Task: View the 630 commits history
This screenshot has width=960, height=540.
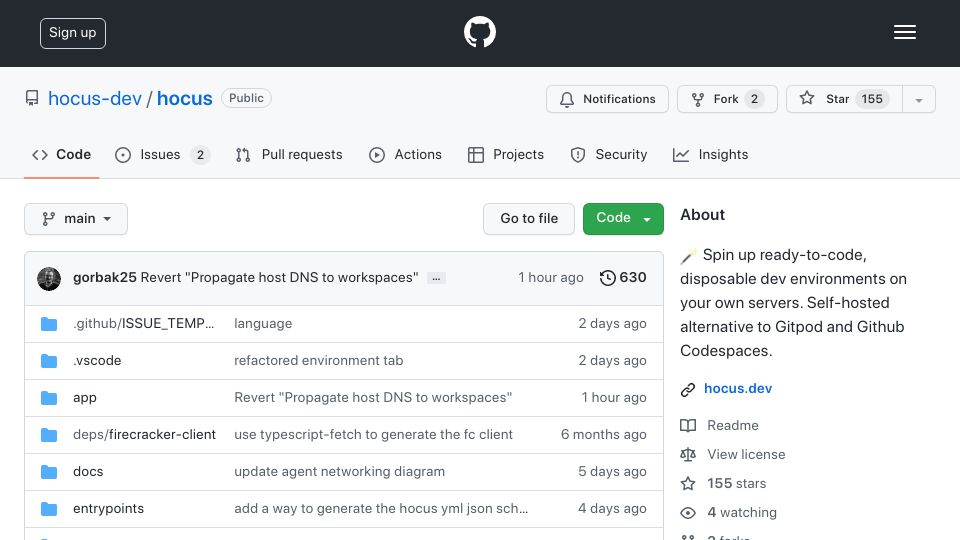Action: pos(623,277)
